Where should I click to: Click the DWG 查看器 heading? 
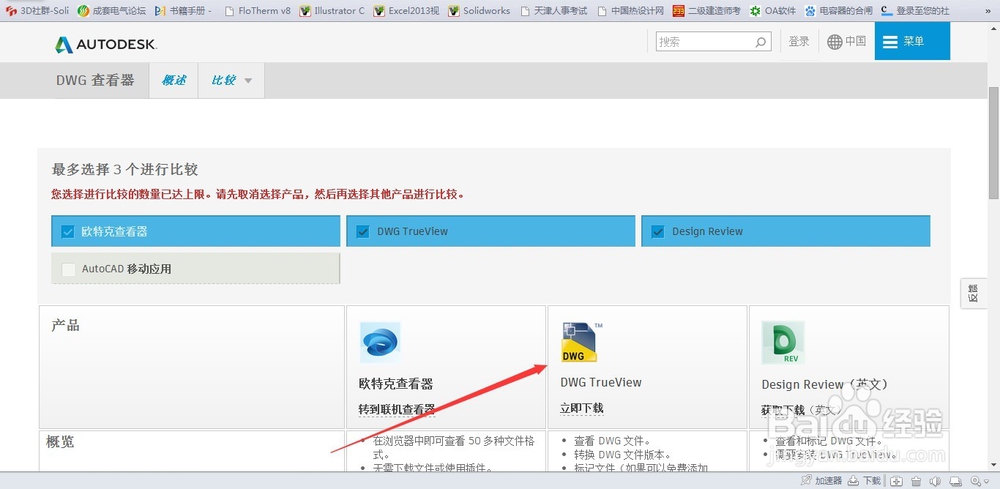pyautogui.click(x=95, y=80)
